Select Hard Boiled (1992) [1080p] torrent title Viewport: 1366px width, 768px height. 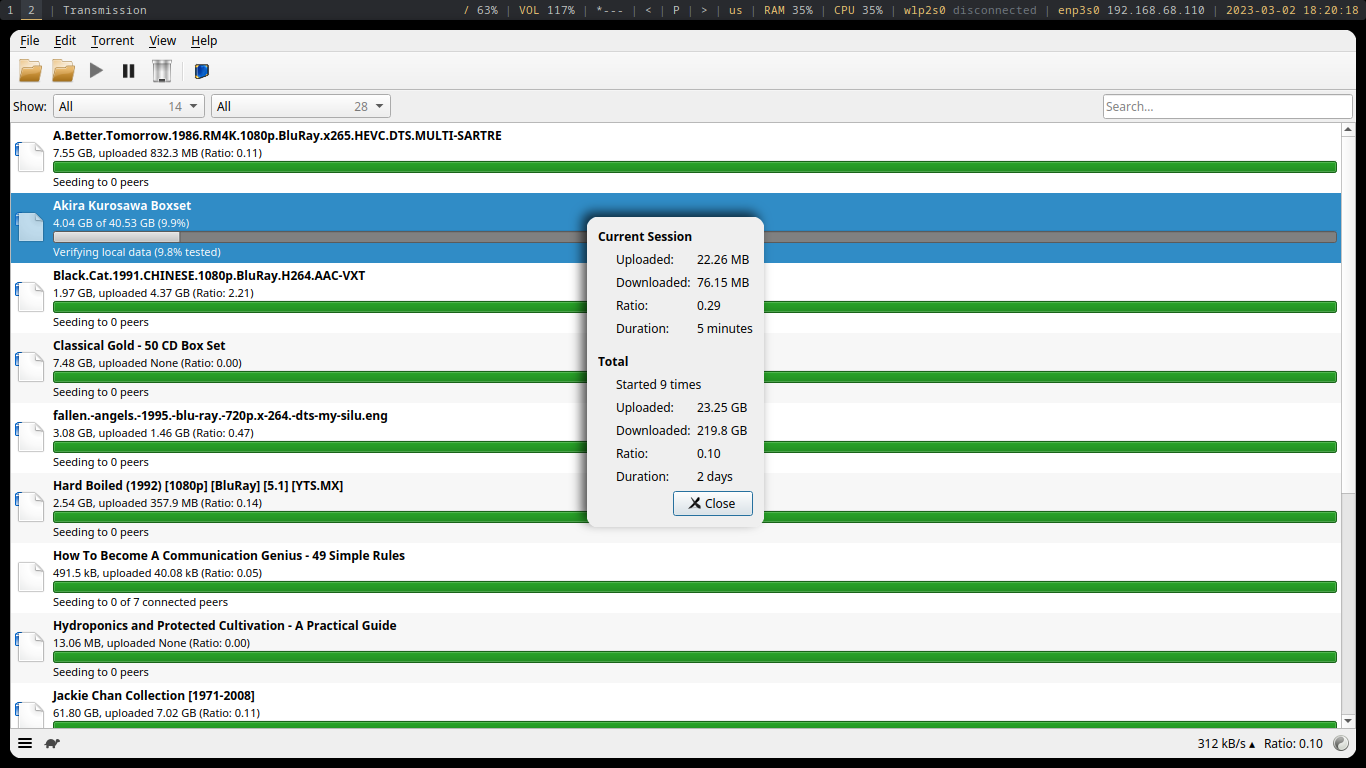(198, 486)
